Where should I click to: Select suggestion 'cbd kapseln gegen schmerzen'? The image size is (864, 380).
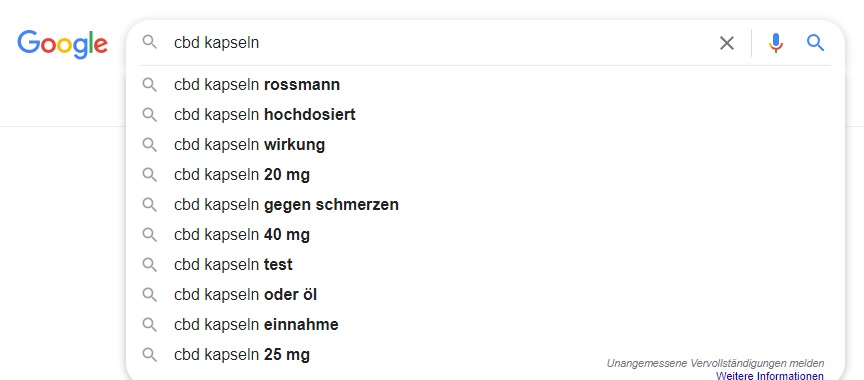485,204
